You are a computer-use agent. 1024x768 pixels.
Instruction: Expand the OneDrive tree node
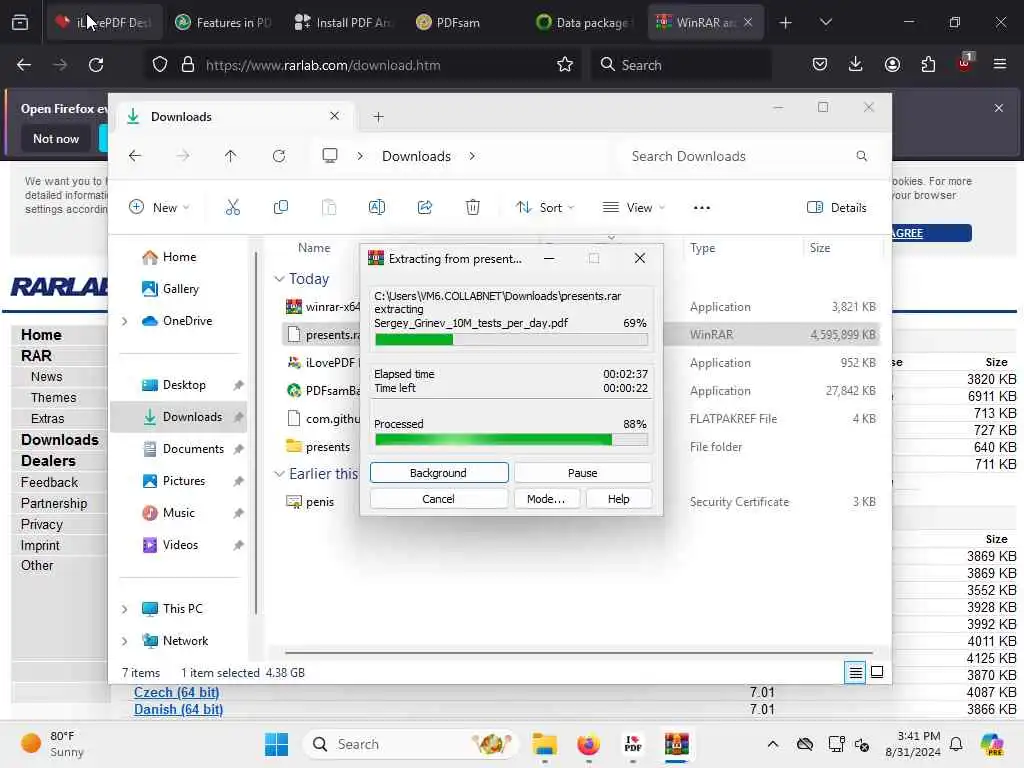point(124,321)
